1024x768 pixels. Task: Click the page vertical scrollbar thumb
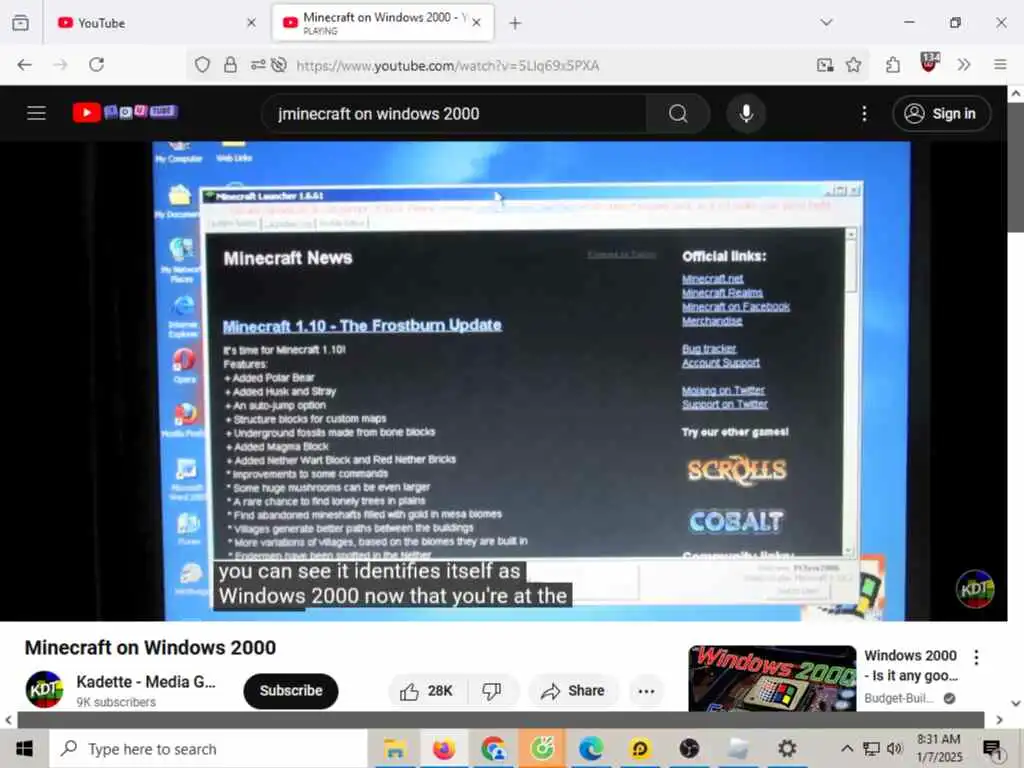(x=1016, y=167)
